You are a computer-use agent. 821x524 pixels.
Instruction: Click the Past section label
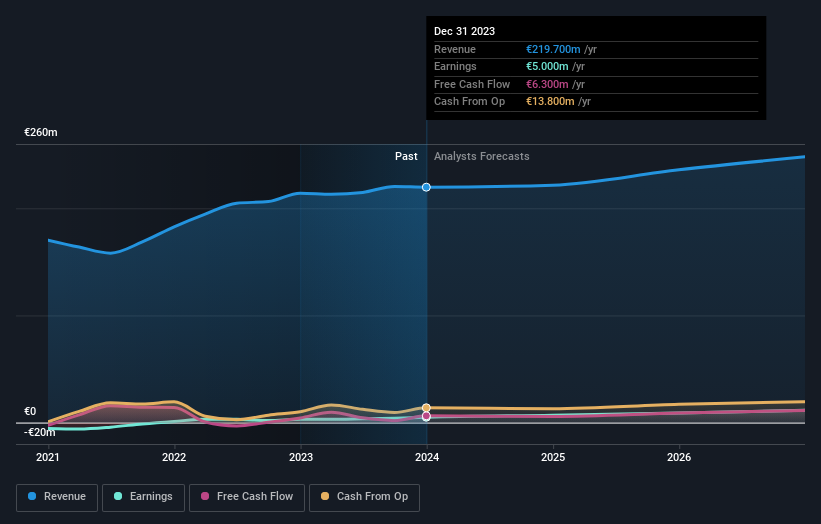point(406,157)
